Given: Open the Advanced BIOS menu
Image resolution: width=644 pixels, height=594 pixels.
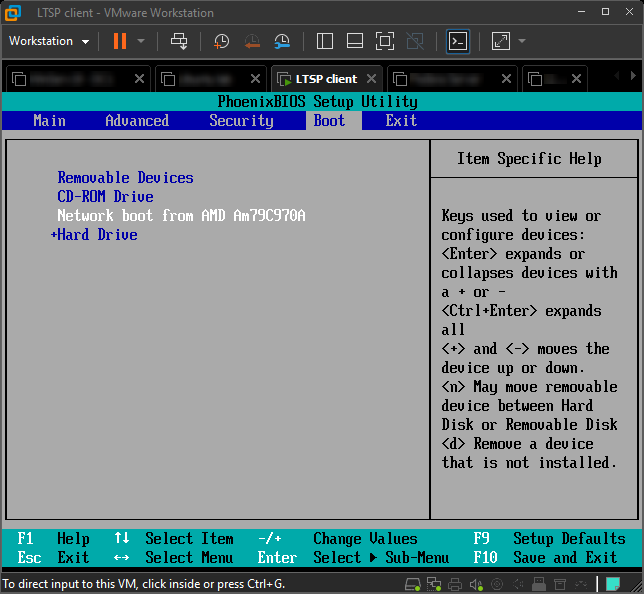Looking at the screenshot, I should (137, 121).
